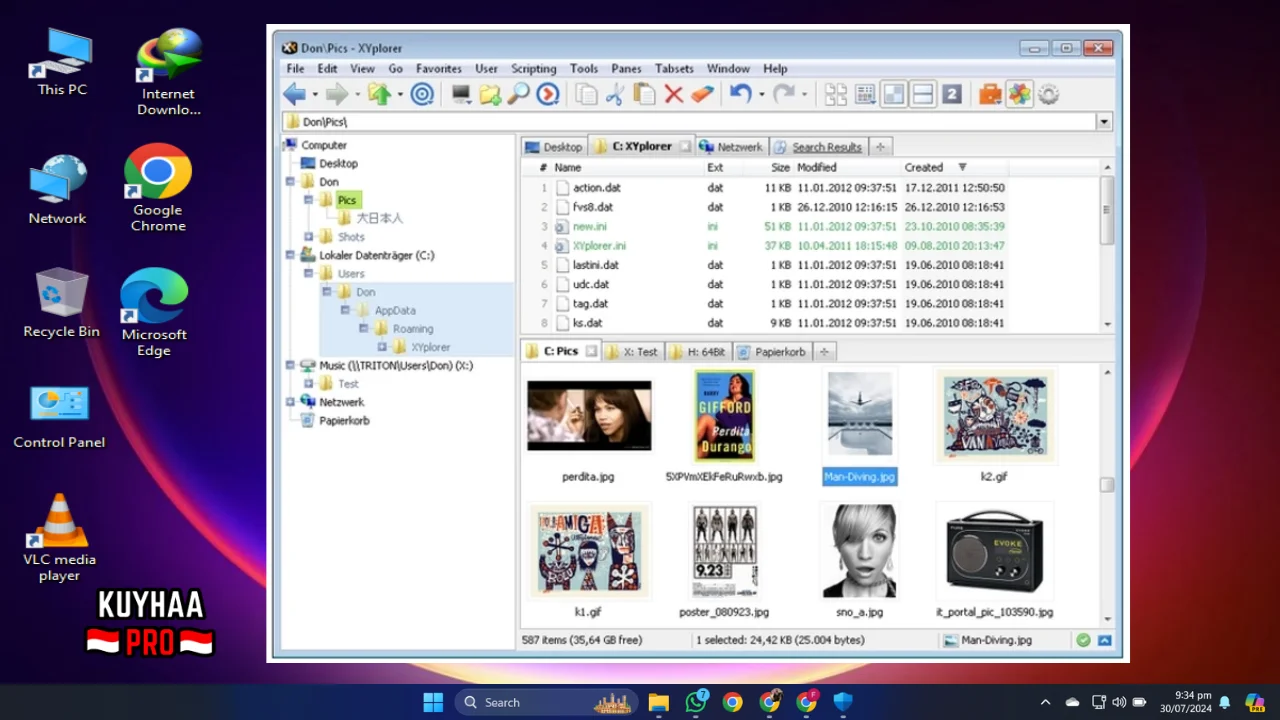Click upper file list scrollbar thumb
Viewport: 1280px width, 720px height.
1106,210
